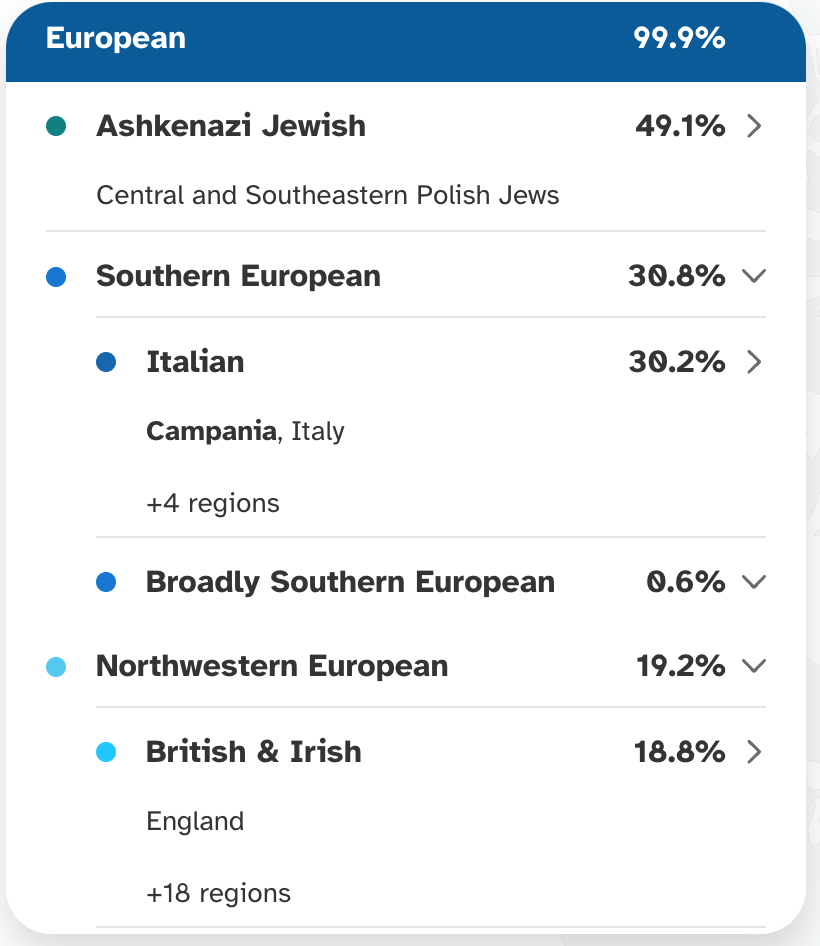The image size is (820, 946).
Task: Click Central and Southeastern Polish Jews text
Action: coord(327,195)
